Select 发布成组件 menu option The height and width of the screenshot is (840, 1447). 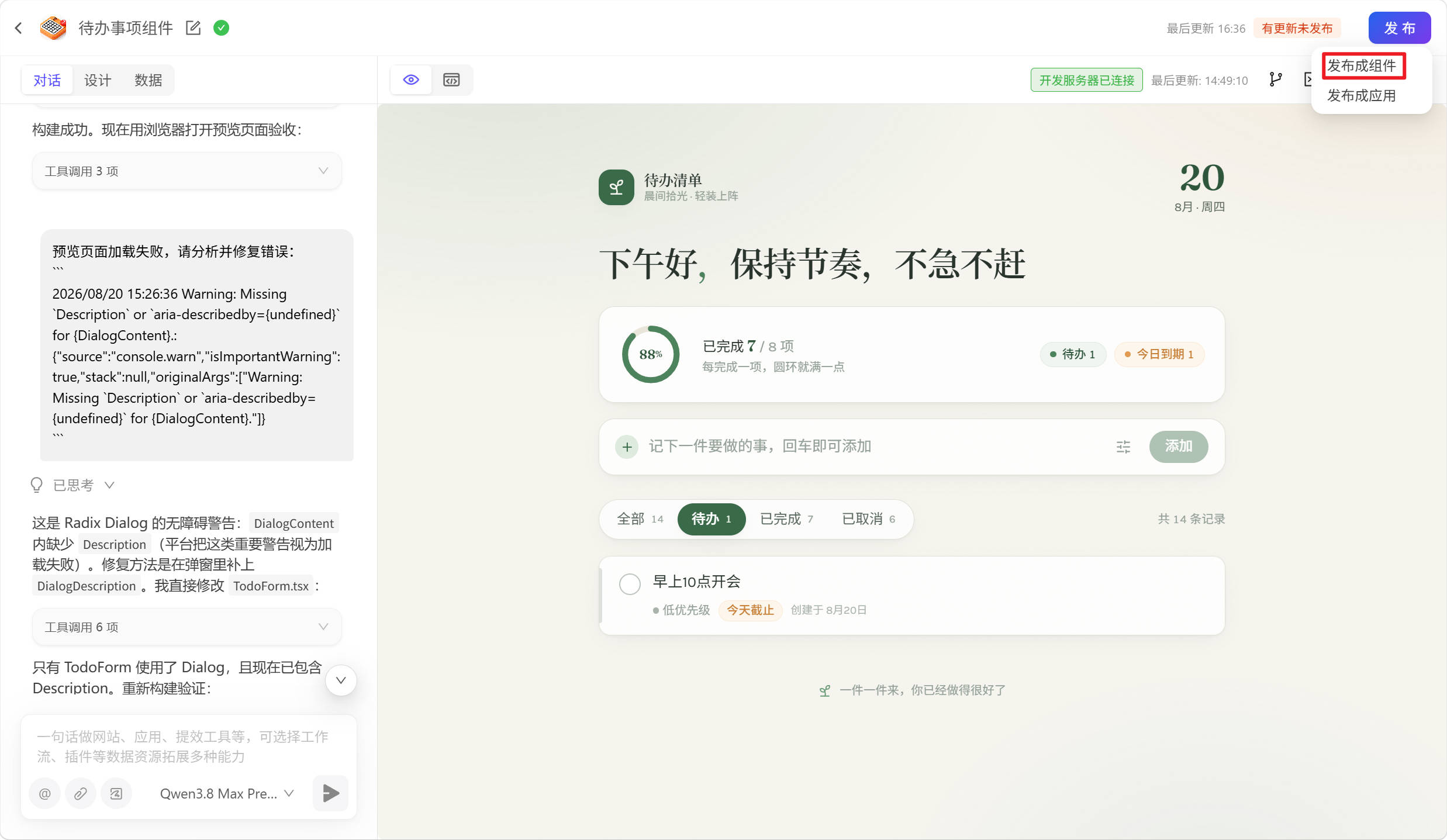point(1362,65)
